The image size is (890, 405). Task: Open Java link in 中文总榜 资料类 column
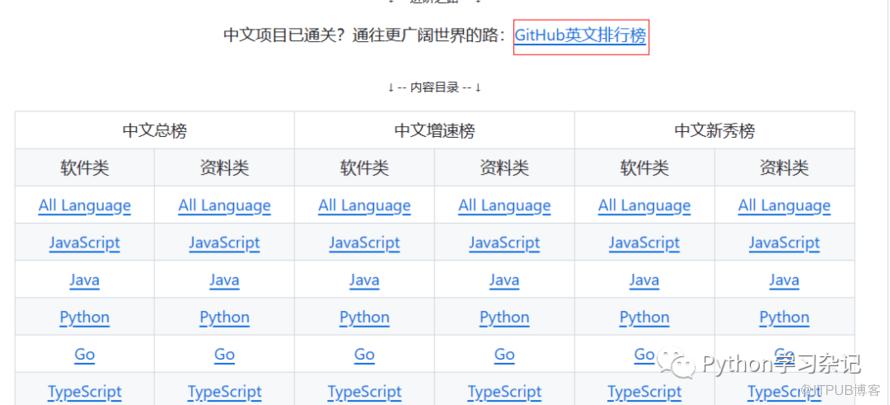tap(224, 280)
